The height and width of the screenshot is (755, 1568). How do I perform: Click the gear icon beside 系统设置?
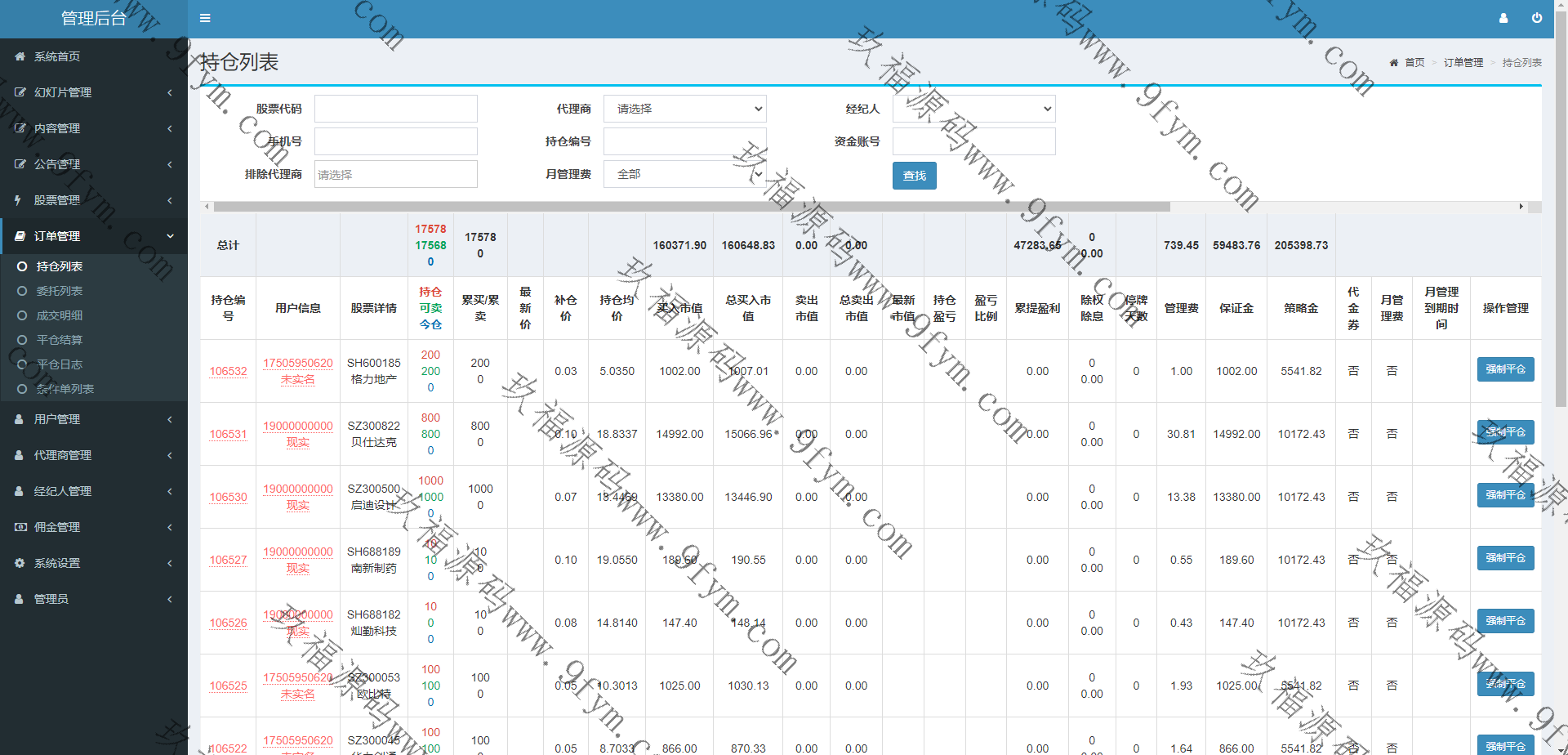coord(20,563)
